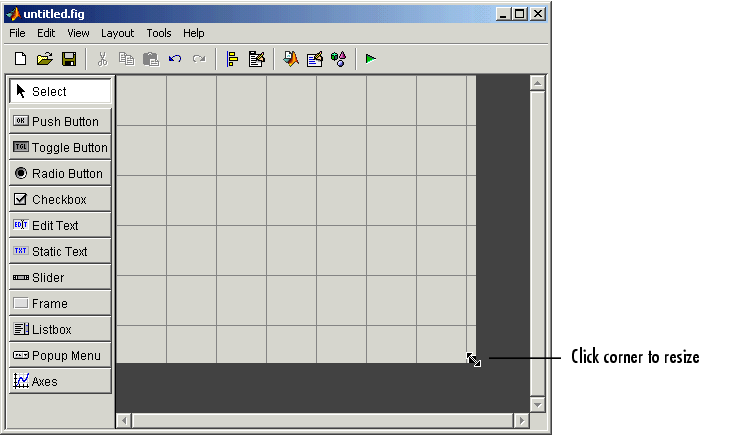
Task: Click the vertical scrollbar down arrow
Action: pyautogui.click(x=537, y=405)
